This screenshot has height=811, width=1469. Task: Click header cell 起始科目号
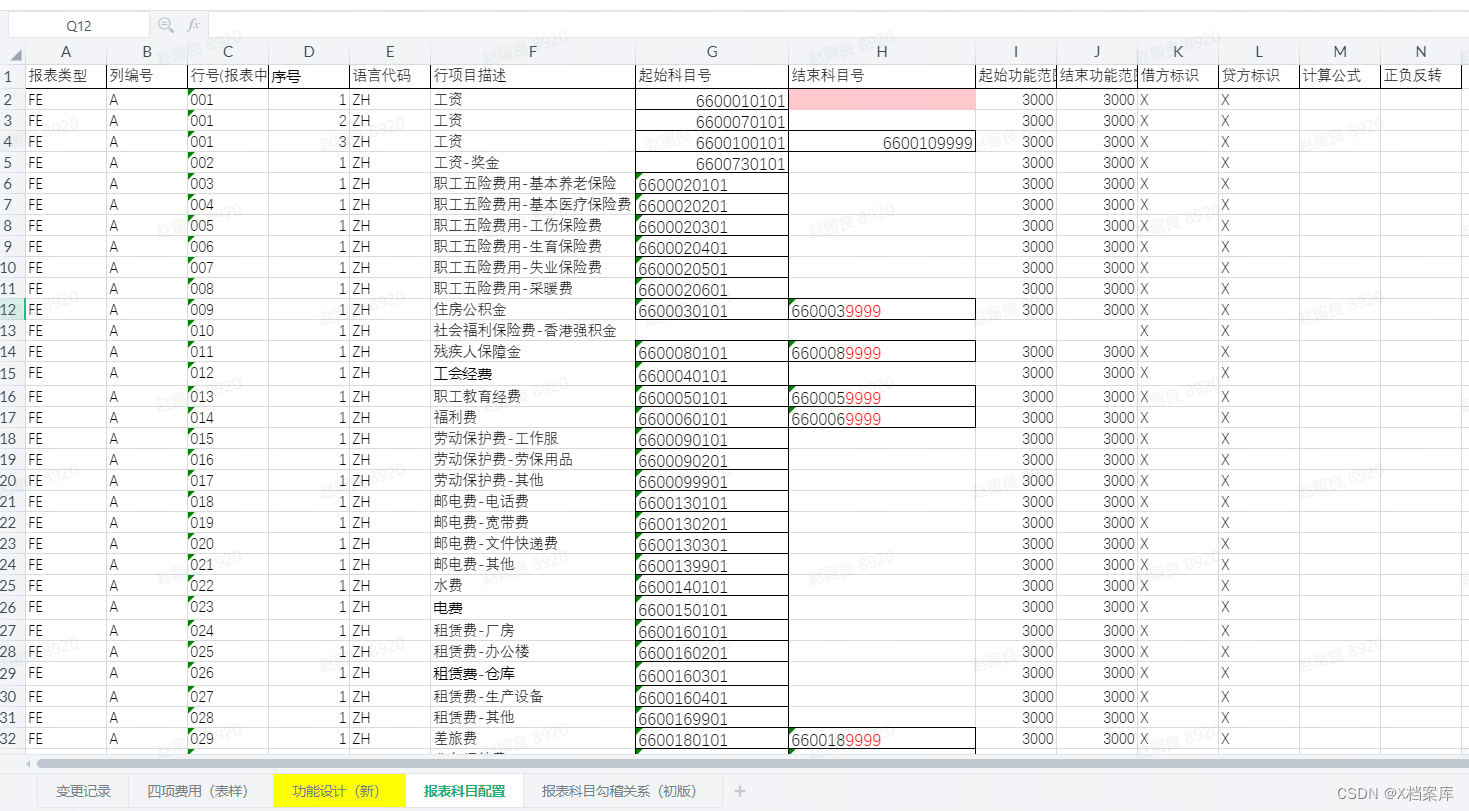712,76
